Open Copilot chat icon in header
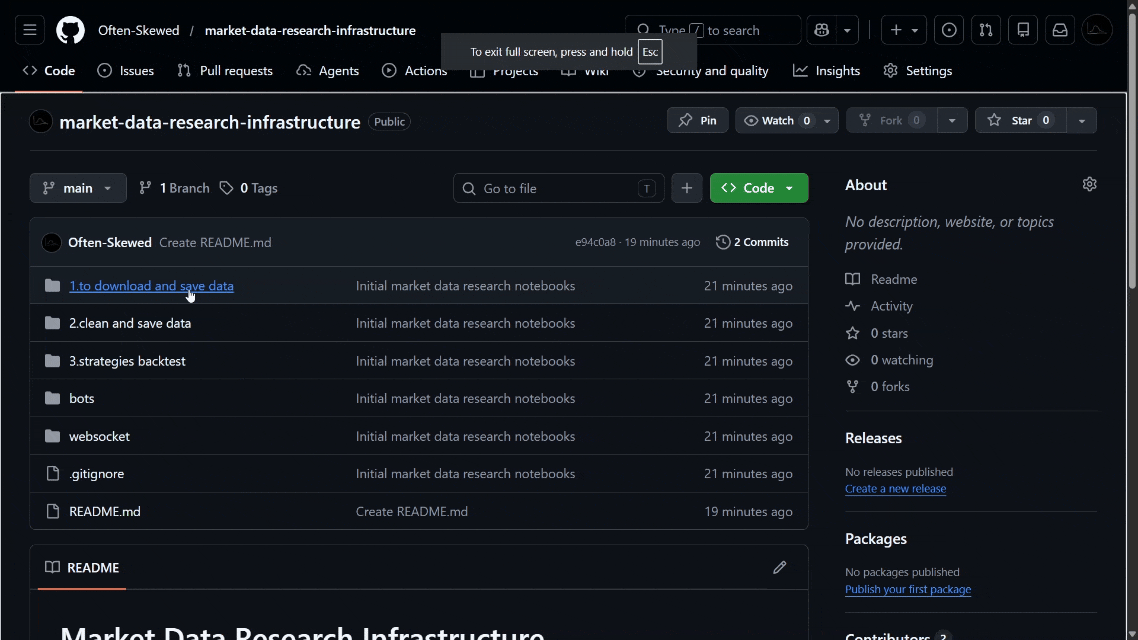The image size is (1138, 640). pyautogui.click(x=822, y=30)
